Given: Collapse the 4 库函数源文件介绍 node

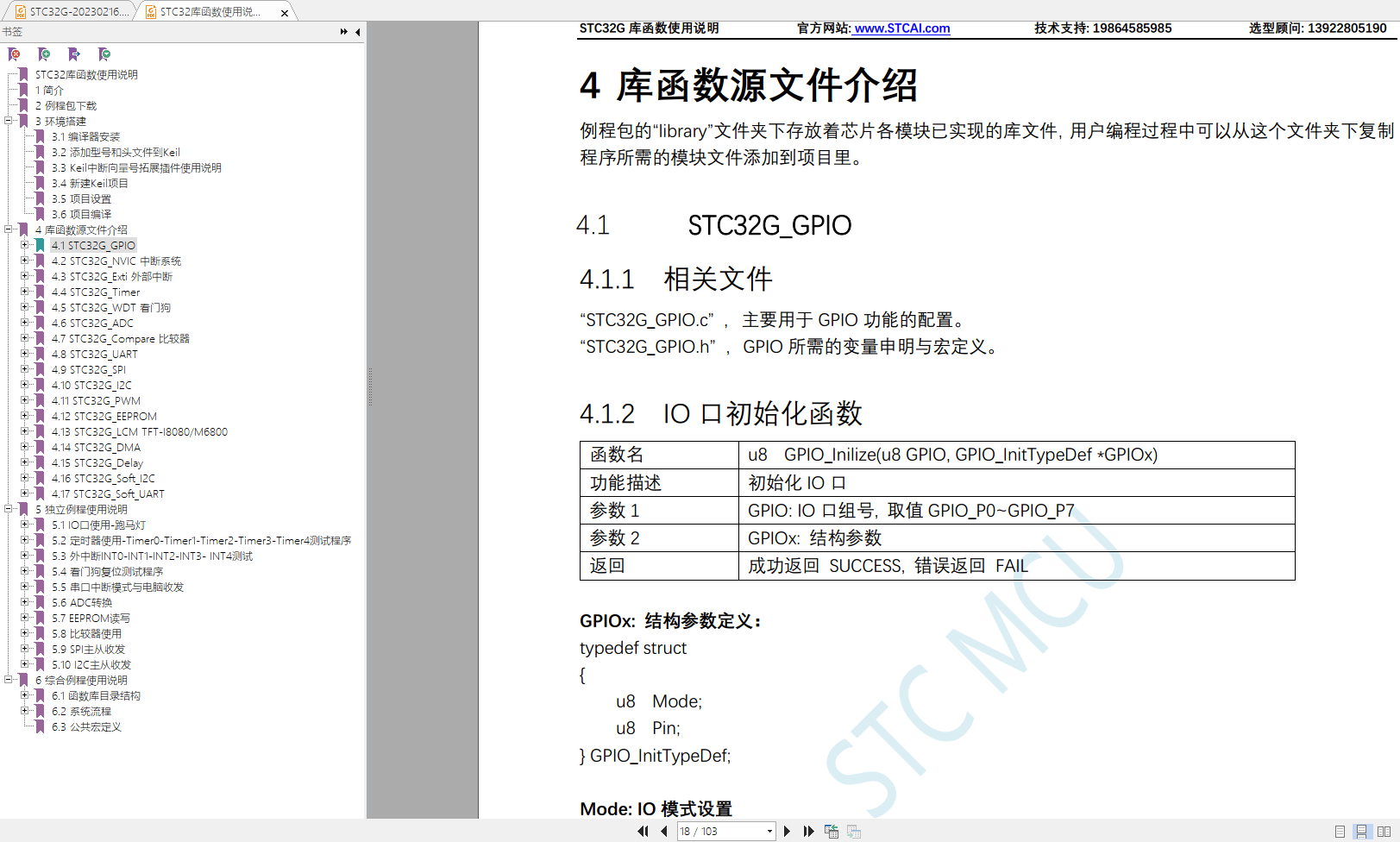Looking at the screenshot, I should pos(9,229).
